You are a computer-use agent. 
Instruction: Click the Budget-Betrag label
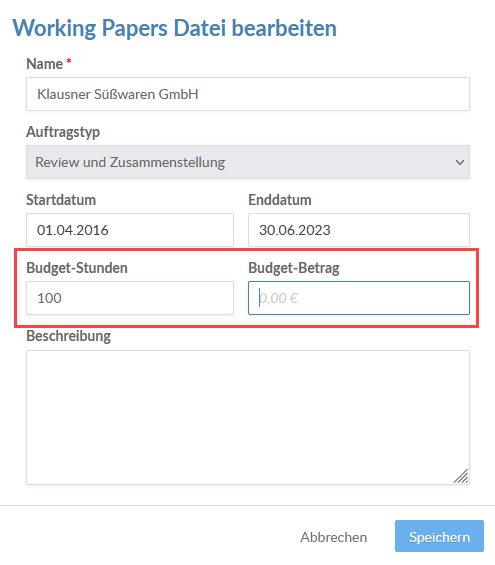click(294, 268)
